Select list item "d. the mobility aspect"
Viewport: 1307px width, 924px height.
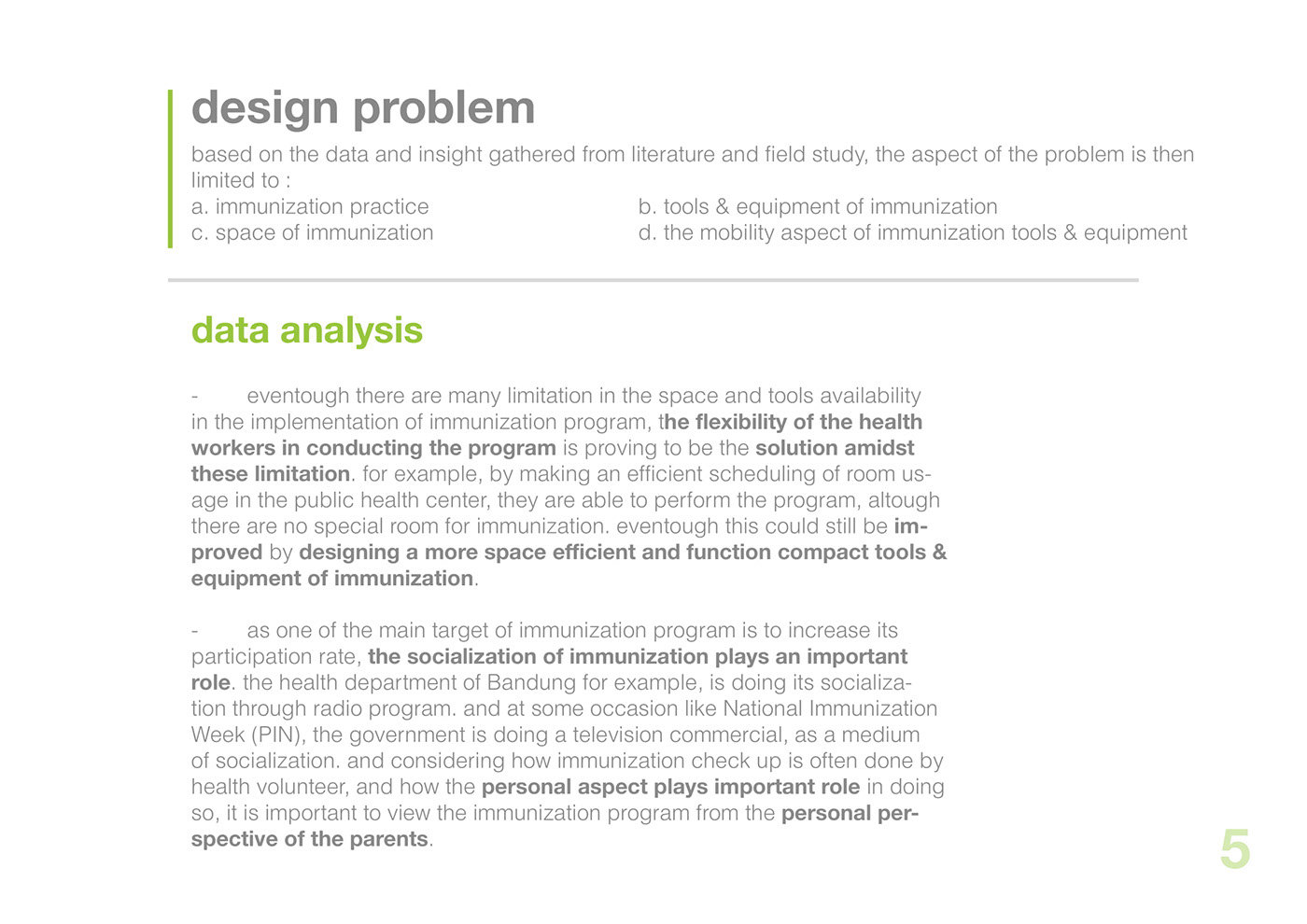[912, 232]
